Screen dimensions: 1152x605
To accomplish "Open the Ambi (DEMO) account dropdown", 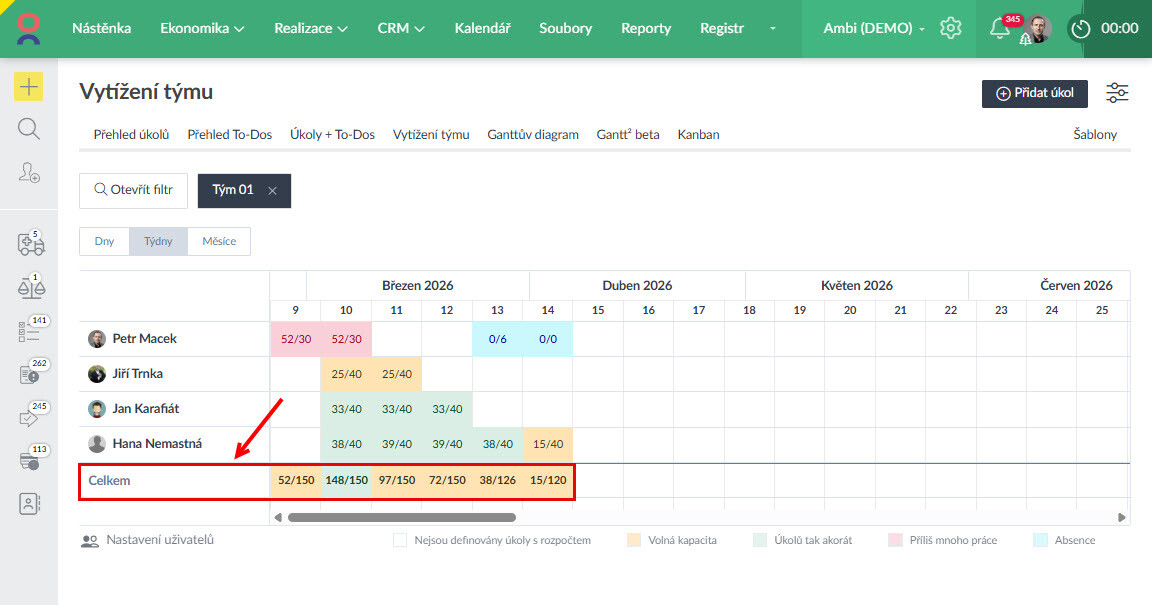I will point(874,28).
